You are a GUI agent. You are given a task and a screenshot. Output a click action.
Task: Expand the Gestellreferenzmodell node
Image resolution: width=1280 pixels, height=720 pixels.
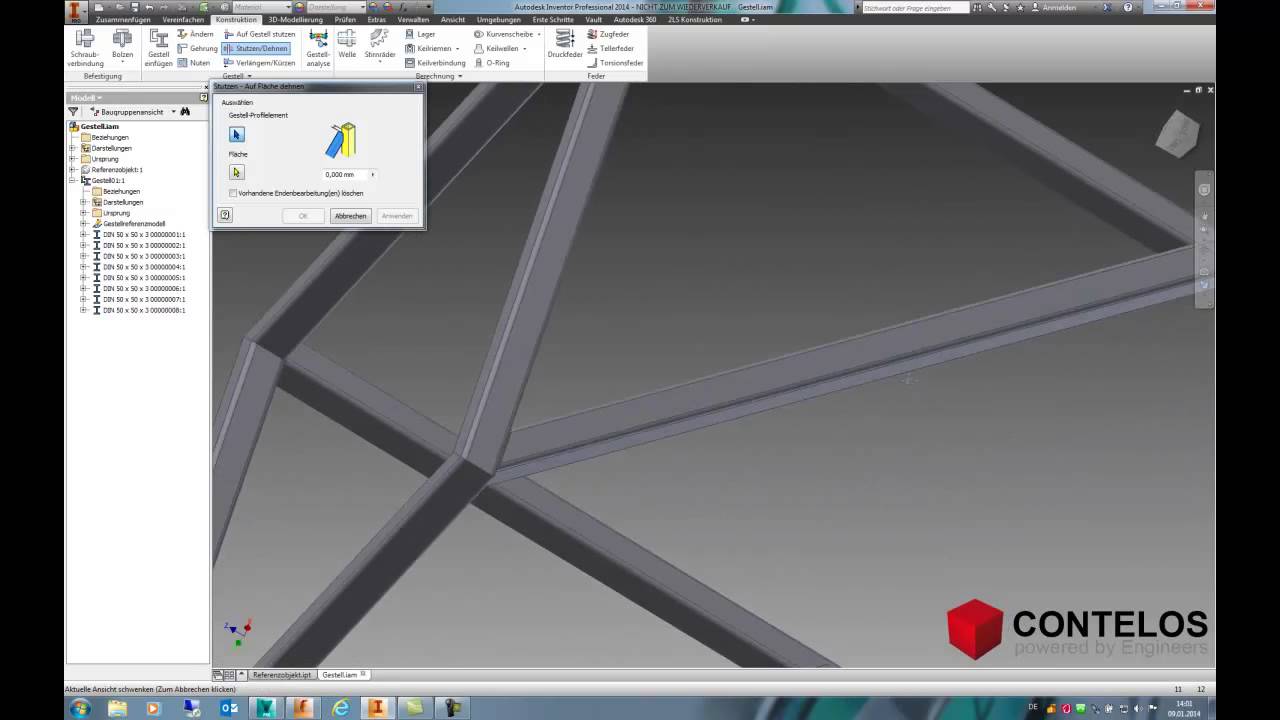point(84,224)
